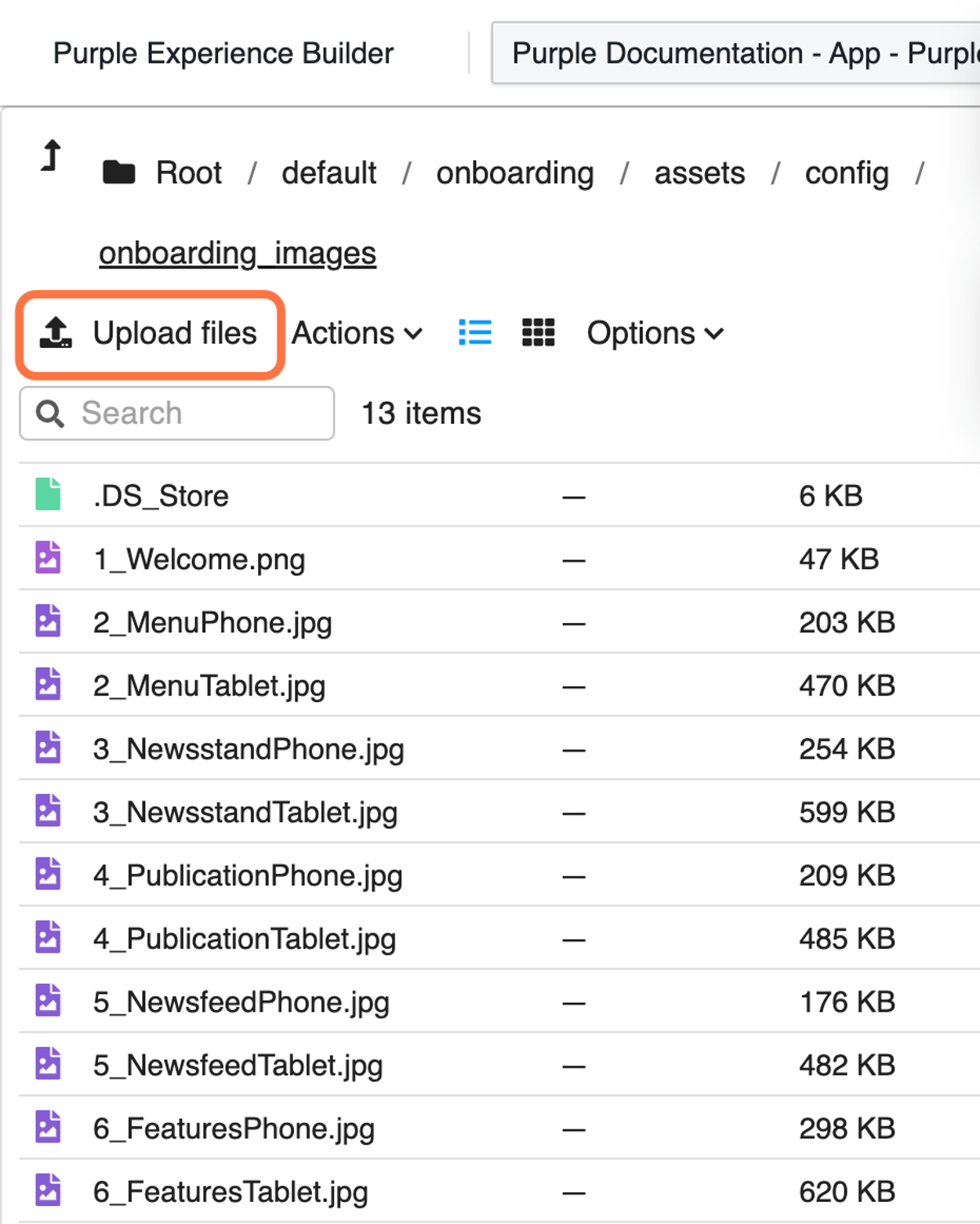Click the 254 KB size value
Viewport: 980px width, 1224px height.
pos(847,750)
